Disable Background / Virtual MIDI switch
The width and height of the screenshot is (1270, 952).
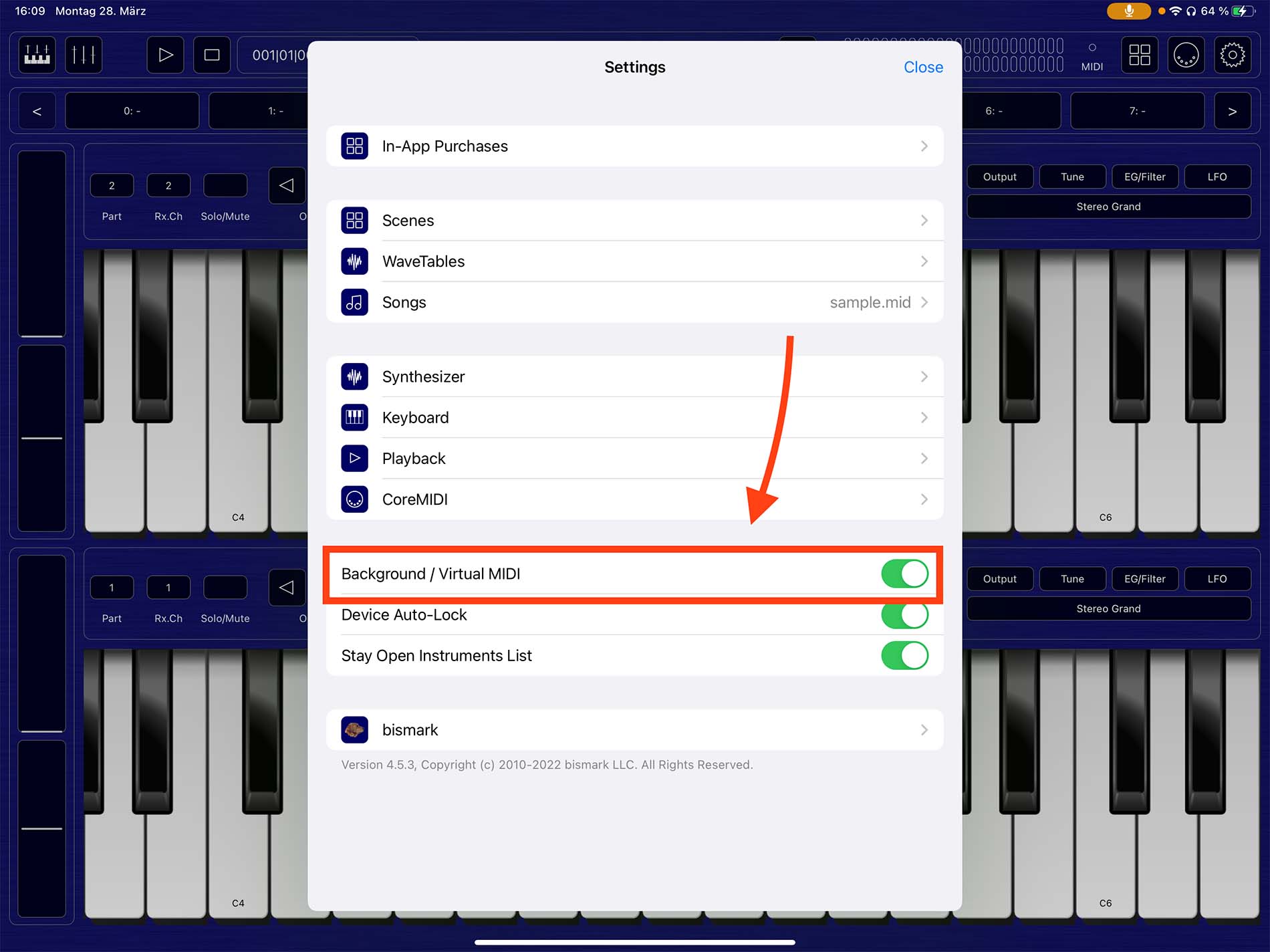(904, 574)
